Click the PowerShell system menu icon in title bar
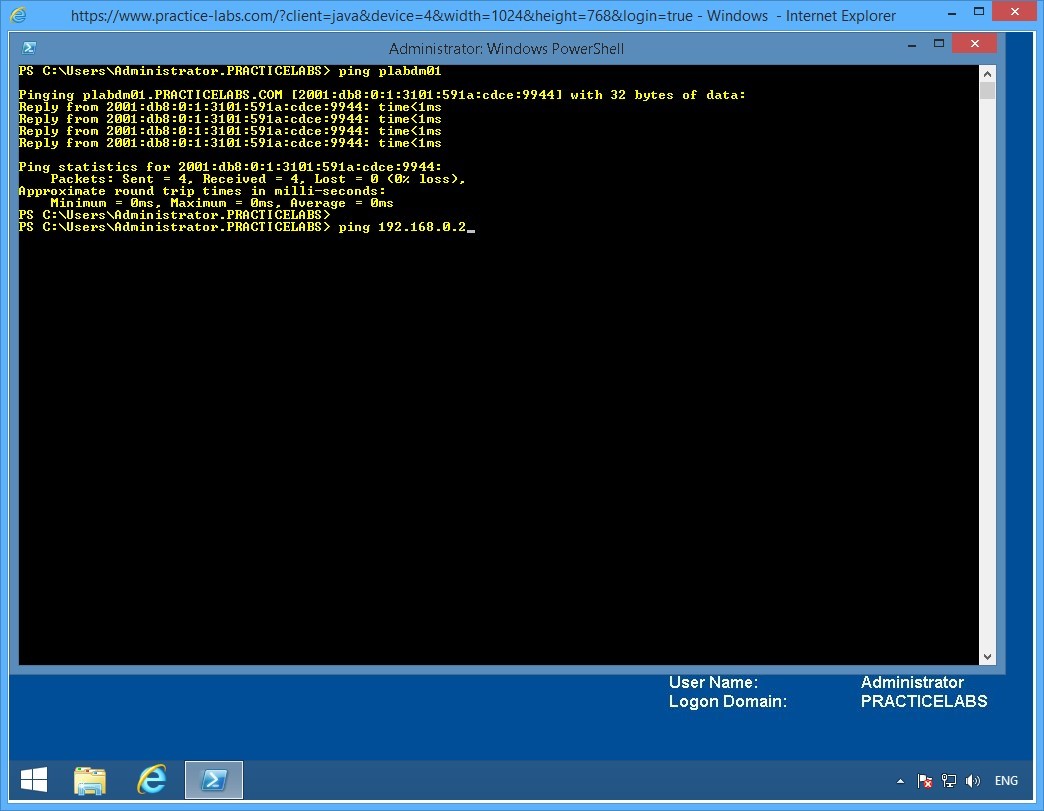1044x811 pixels. (29, 47)
